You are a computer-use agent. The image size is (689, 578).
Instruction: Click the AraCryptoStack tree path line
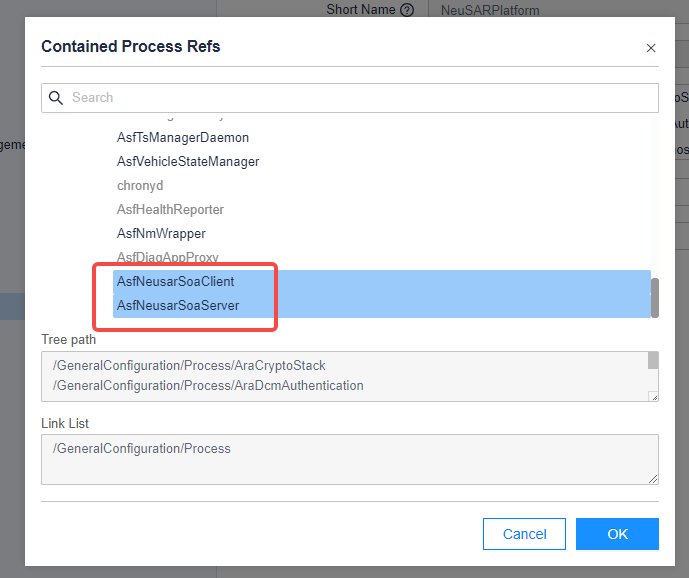pyautogui.click(x=190, y=365)
